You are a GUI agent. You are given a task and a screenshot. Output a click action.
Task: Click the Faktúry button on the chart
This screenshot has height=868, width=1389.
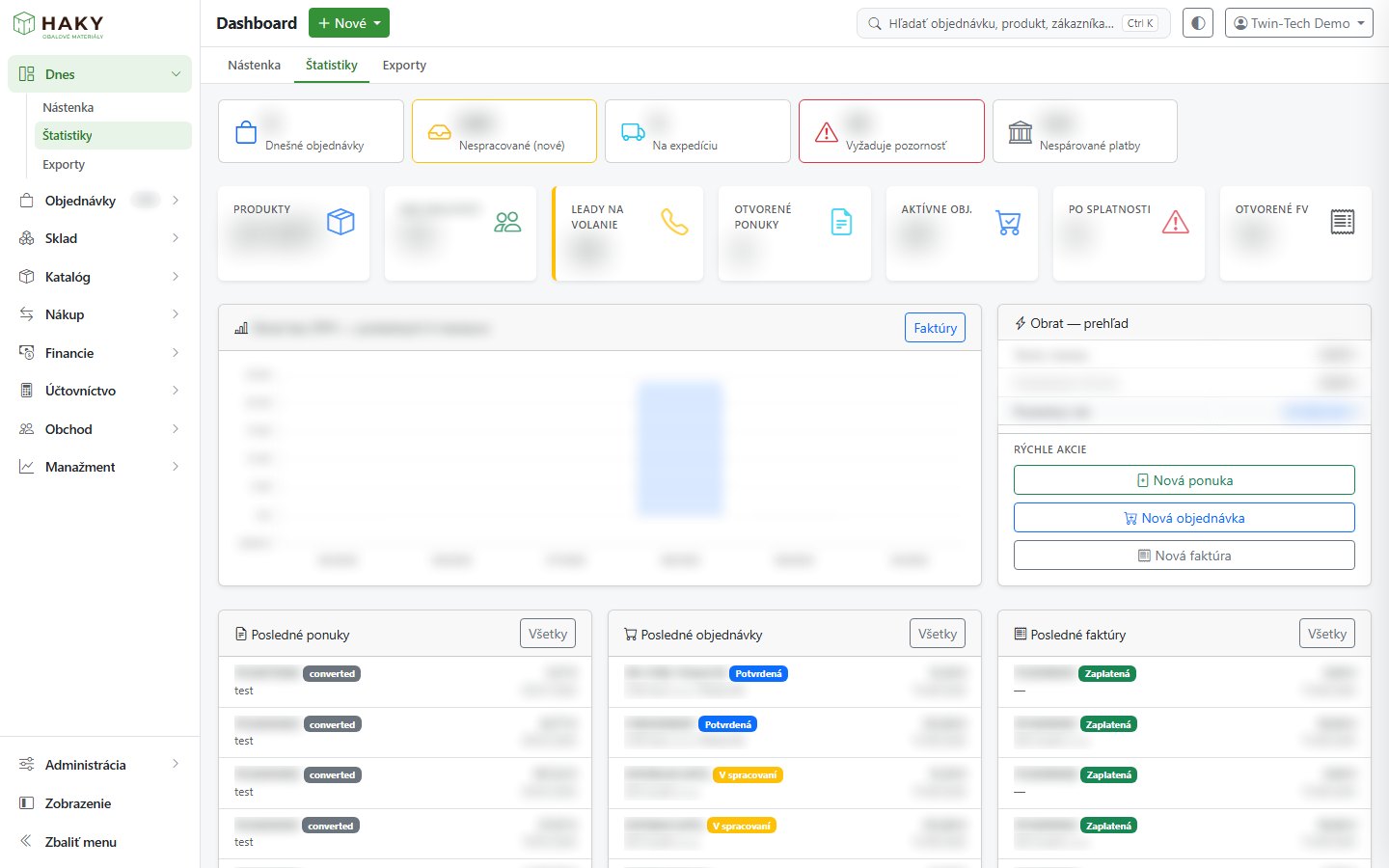click(935, 328)
